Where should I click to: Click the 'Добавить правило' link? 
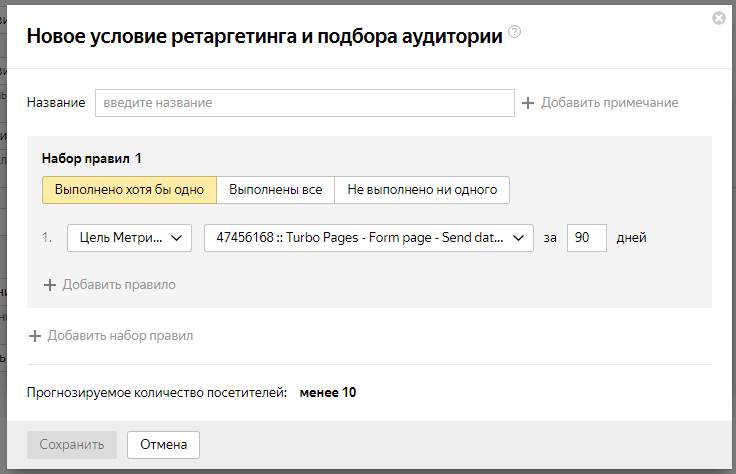pos(118,285)
